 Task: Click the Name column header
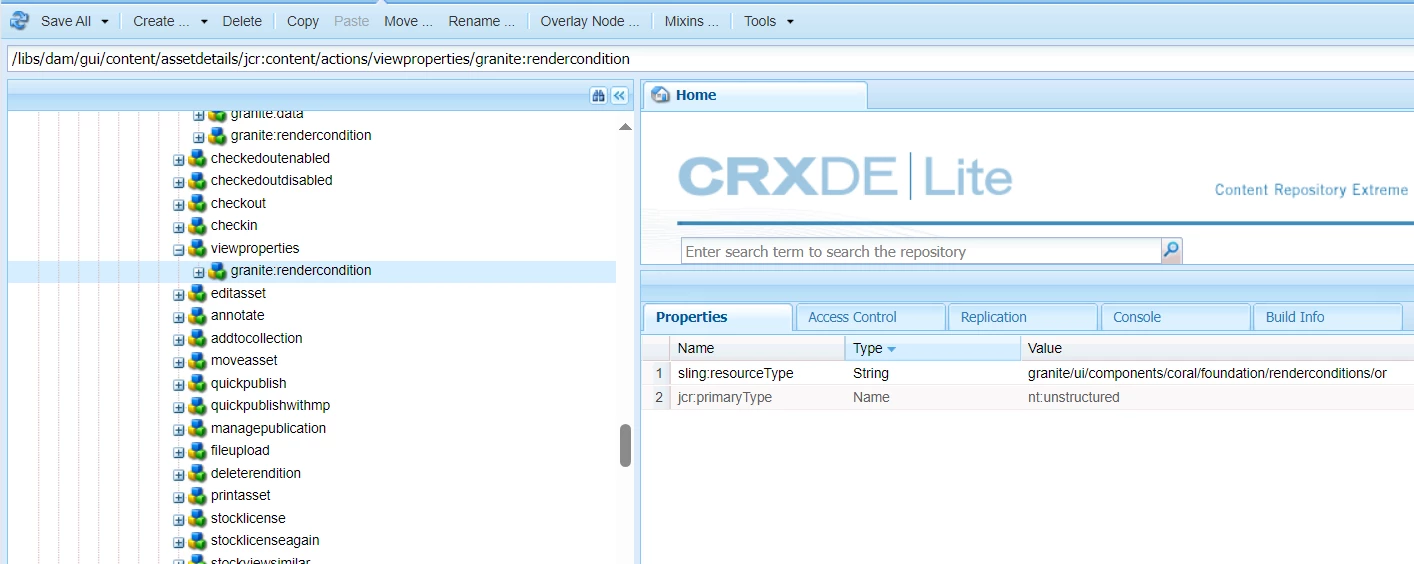point(758,348)
